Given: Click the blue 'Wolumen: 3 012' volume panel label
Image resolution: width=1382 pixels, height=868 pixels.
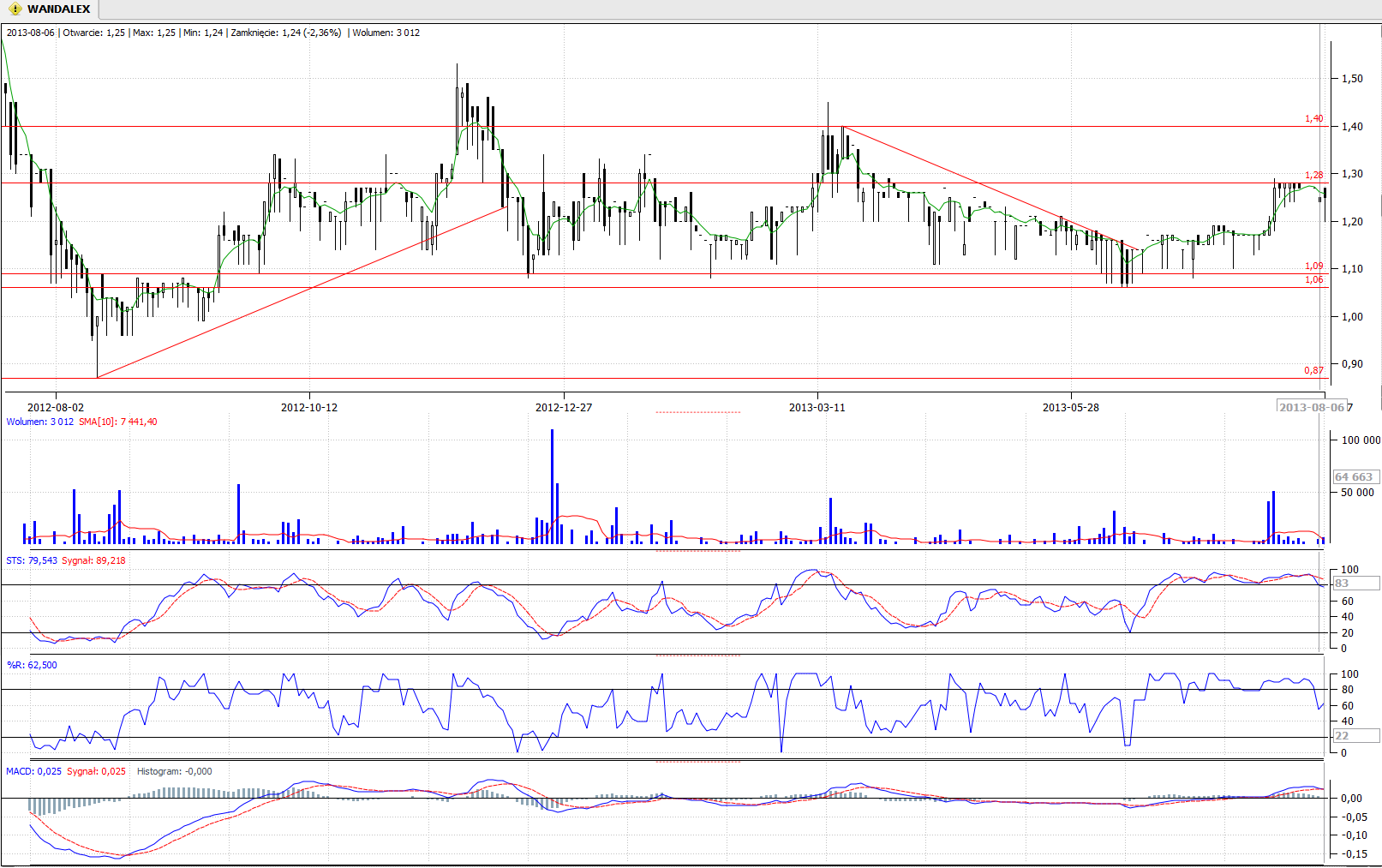Looking at the screenshot, I should tap(40, 422).
